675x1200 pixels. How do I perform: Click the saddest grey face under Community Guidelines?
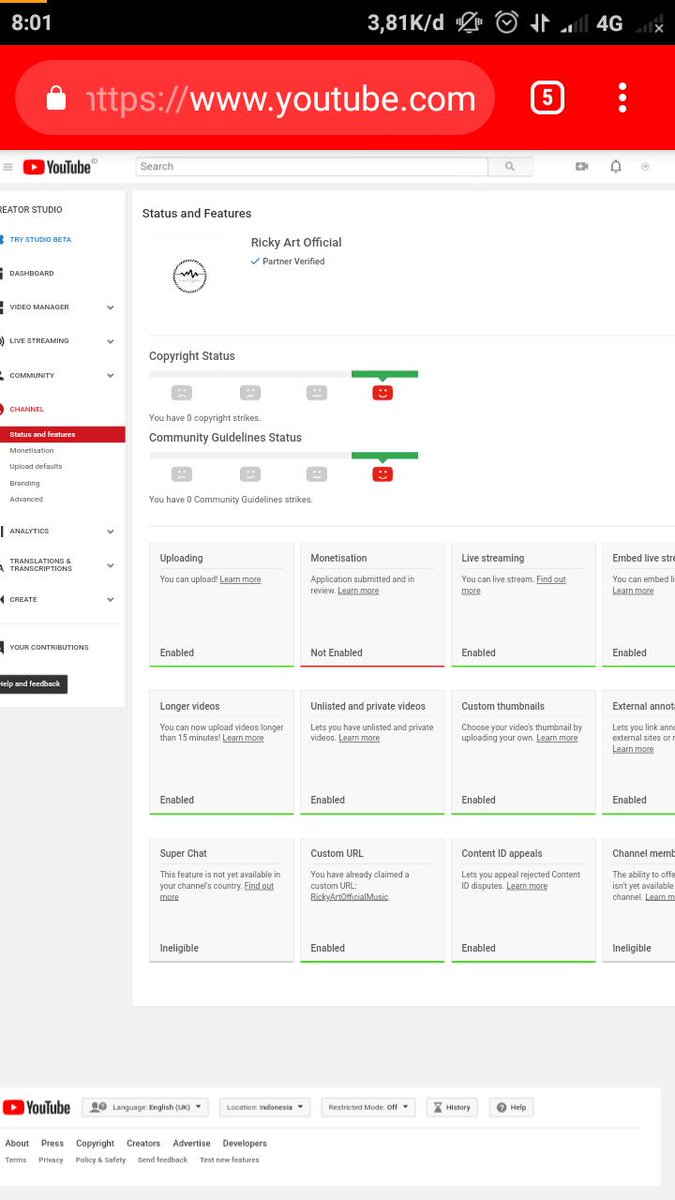[x=182, y=474]
